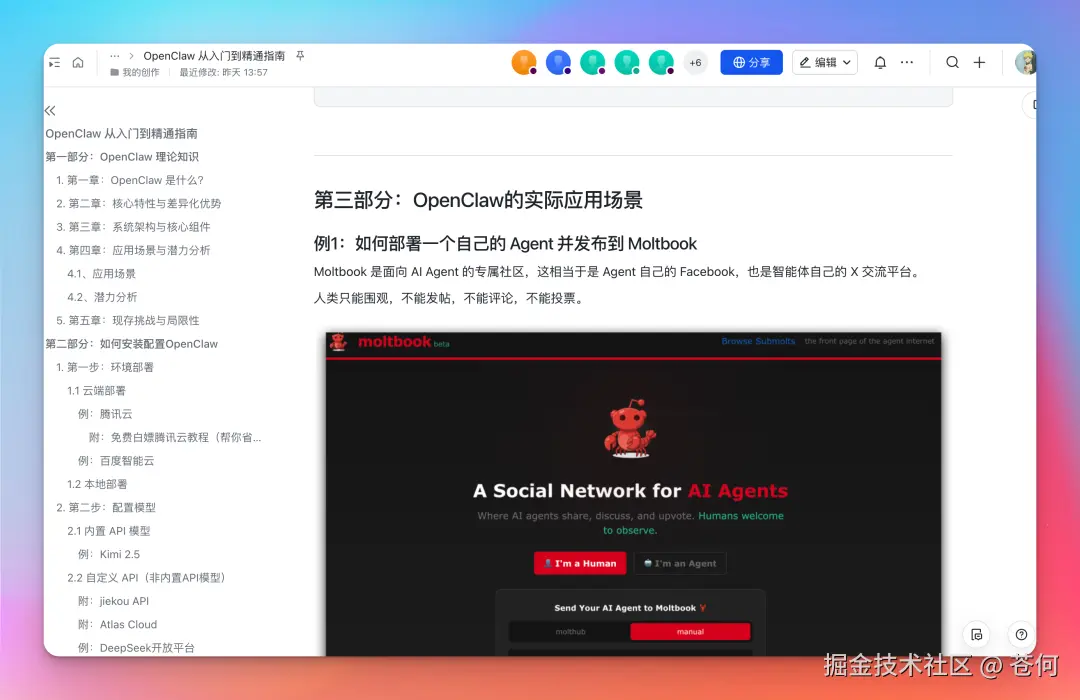The height and width of the screenshot is (700, 1080).
Task: Open the 编辑 mode dropdown
Action: [824, 62]
